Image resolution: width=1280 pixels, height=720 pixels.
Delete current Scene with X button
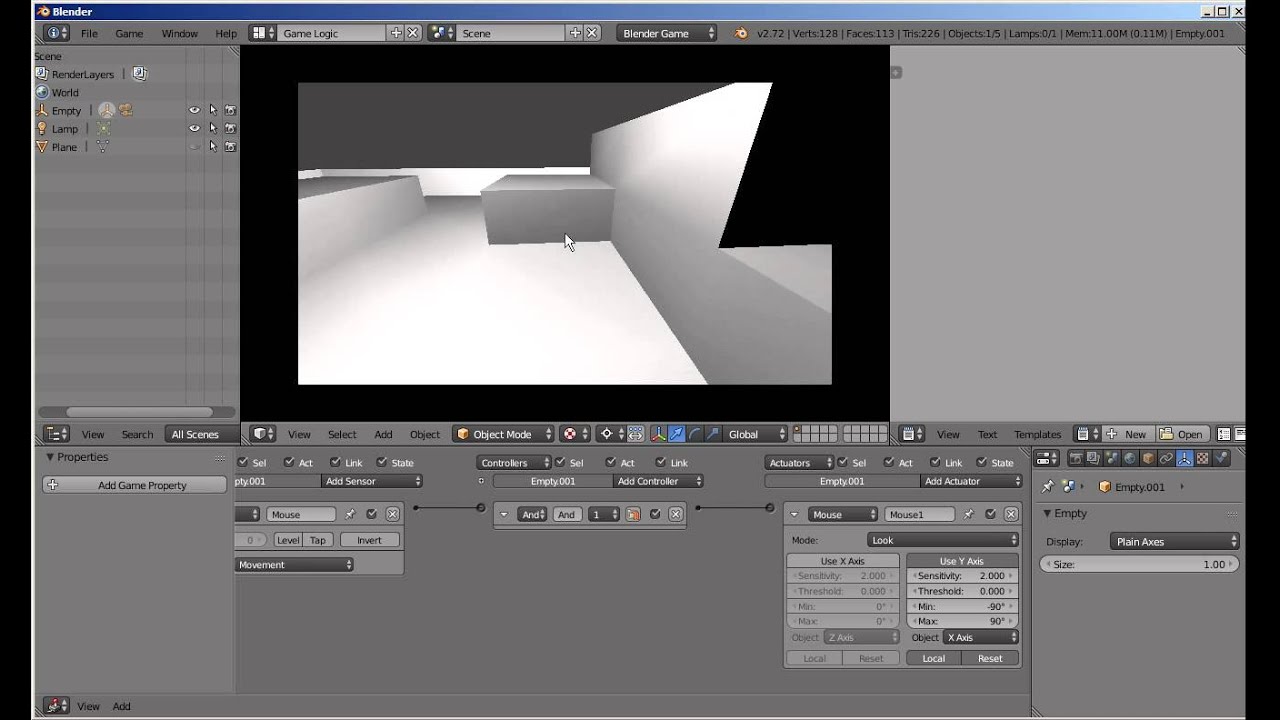(x=592, y=33)
